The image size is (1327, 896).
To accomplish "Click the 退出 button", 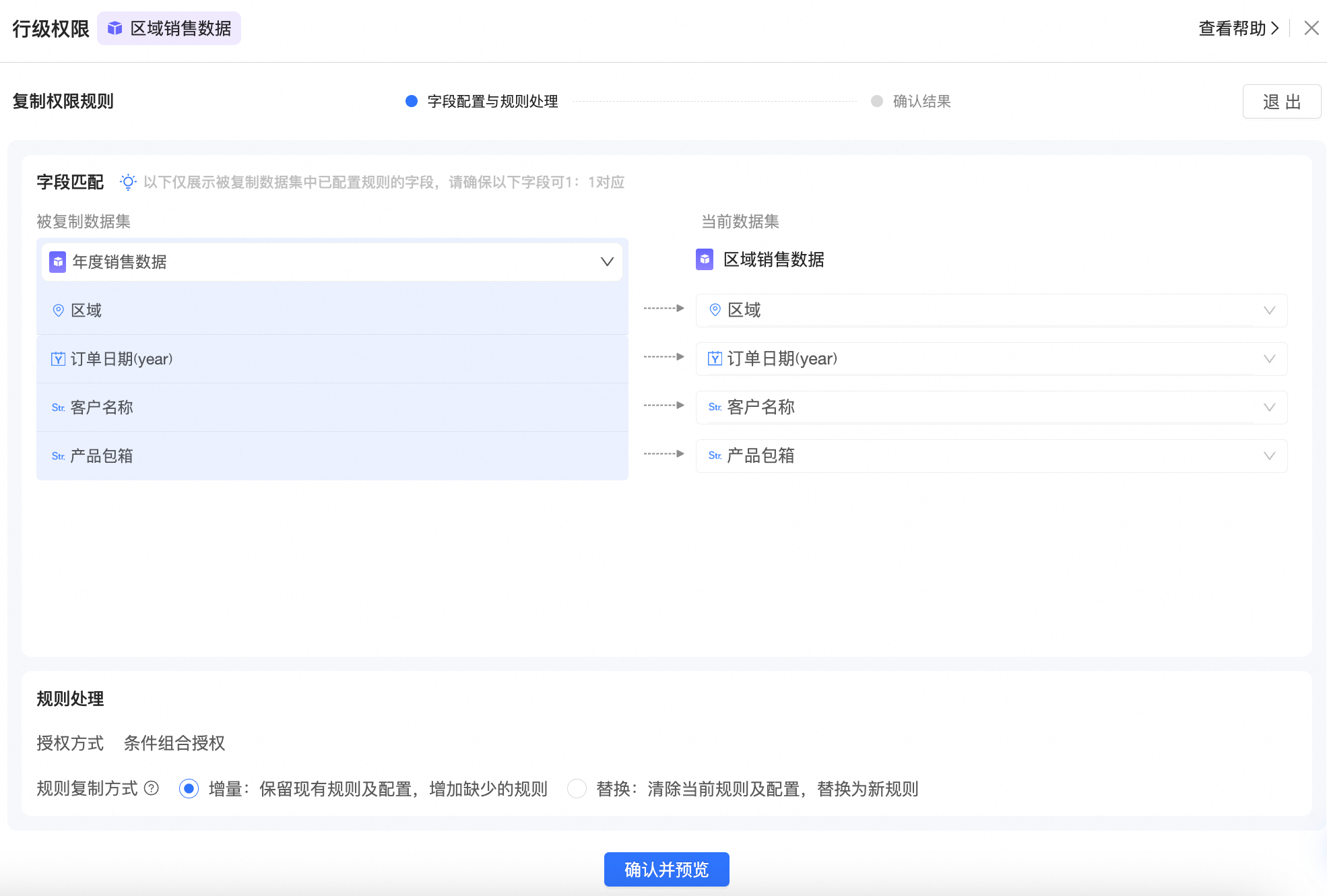I will (1281, 102).
